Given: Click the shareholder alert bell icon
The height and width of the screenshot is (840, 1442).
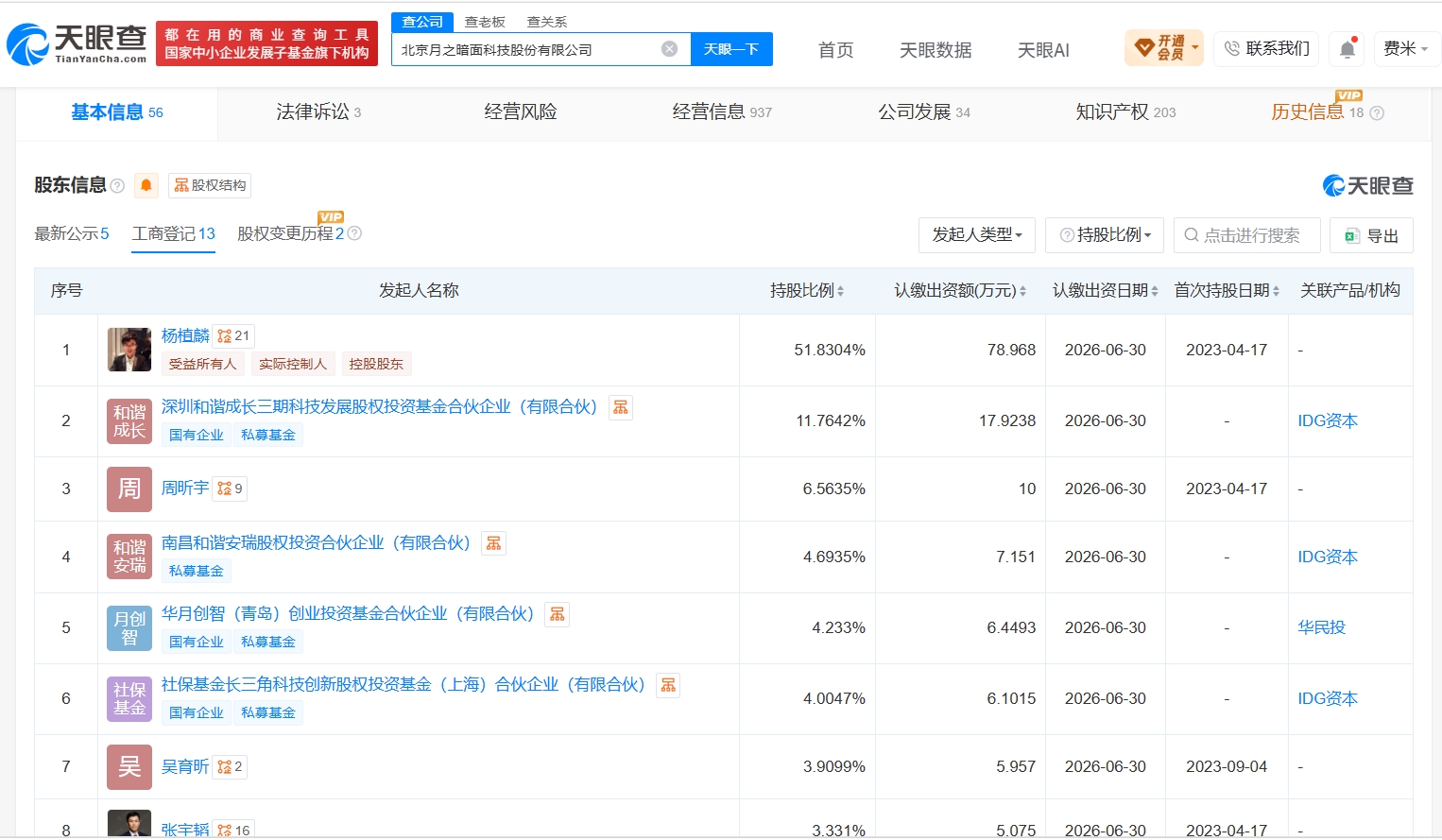Looking at the screenshot, I should point(146,185).
